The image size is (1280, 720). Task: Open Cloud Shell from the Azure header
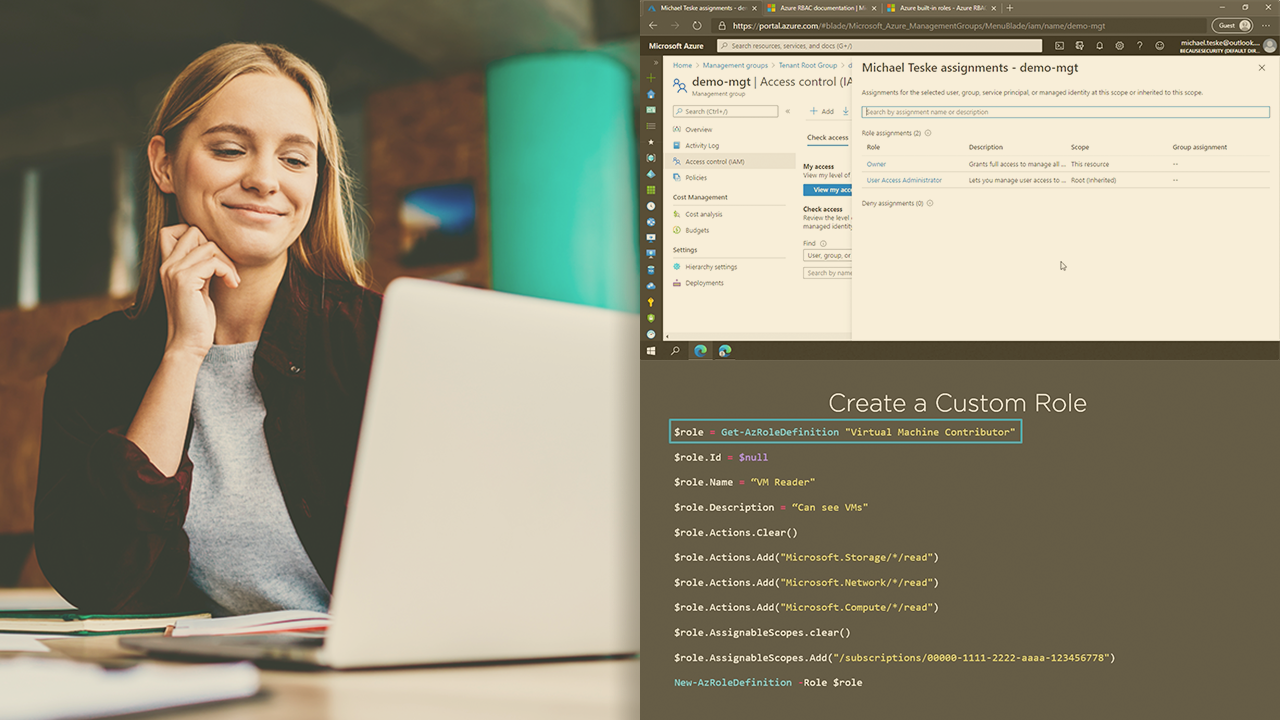pyautogui.click(x=1059, y=46)
